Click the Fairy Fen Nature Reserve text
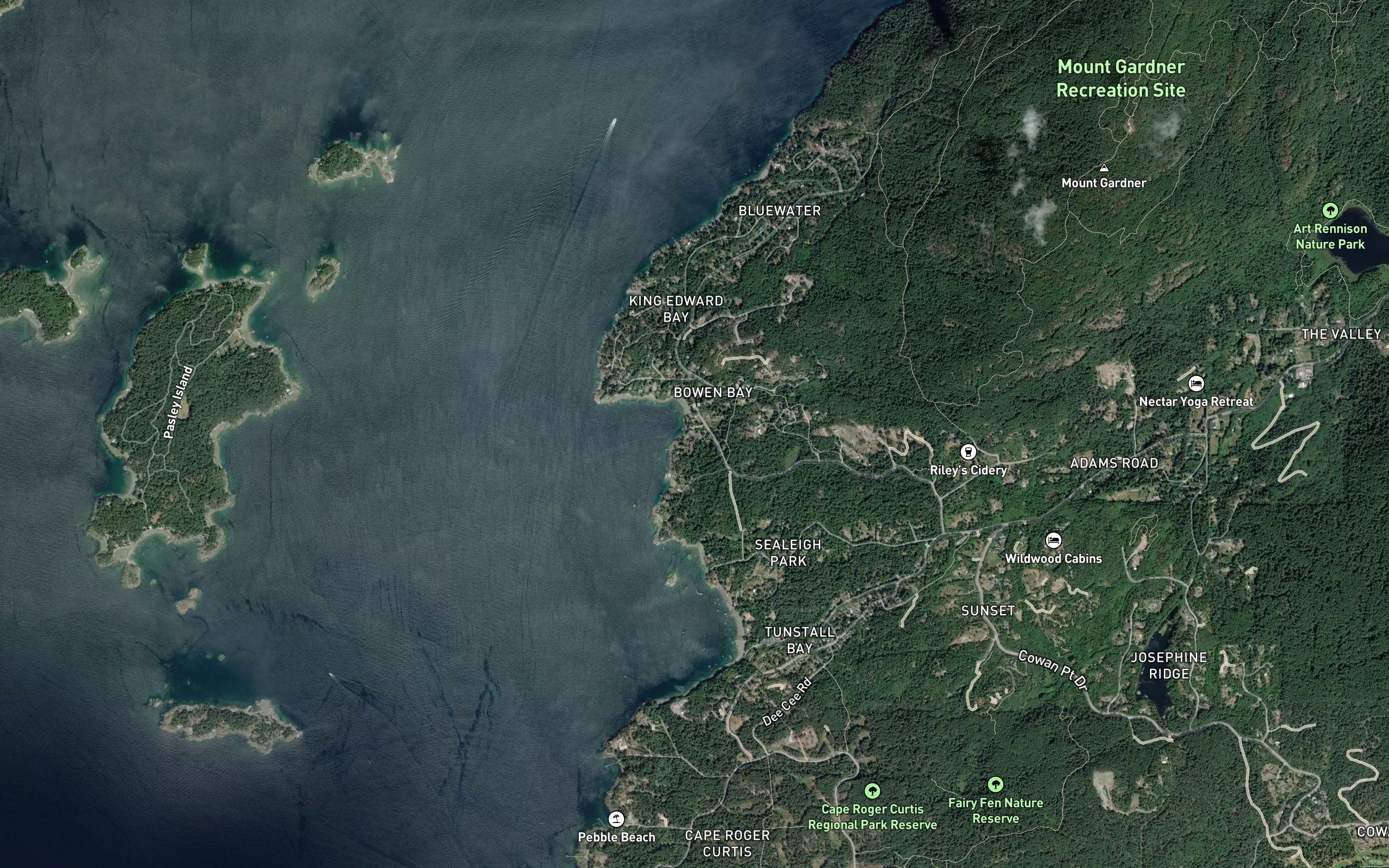Image resolution: width=1389 pixels, height=868 pixels. [995, 810]
